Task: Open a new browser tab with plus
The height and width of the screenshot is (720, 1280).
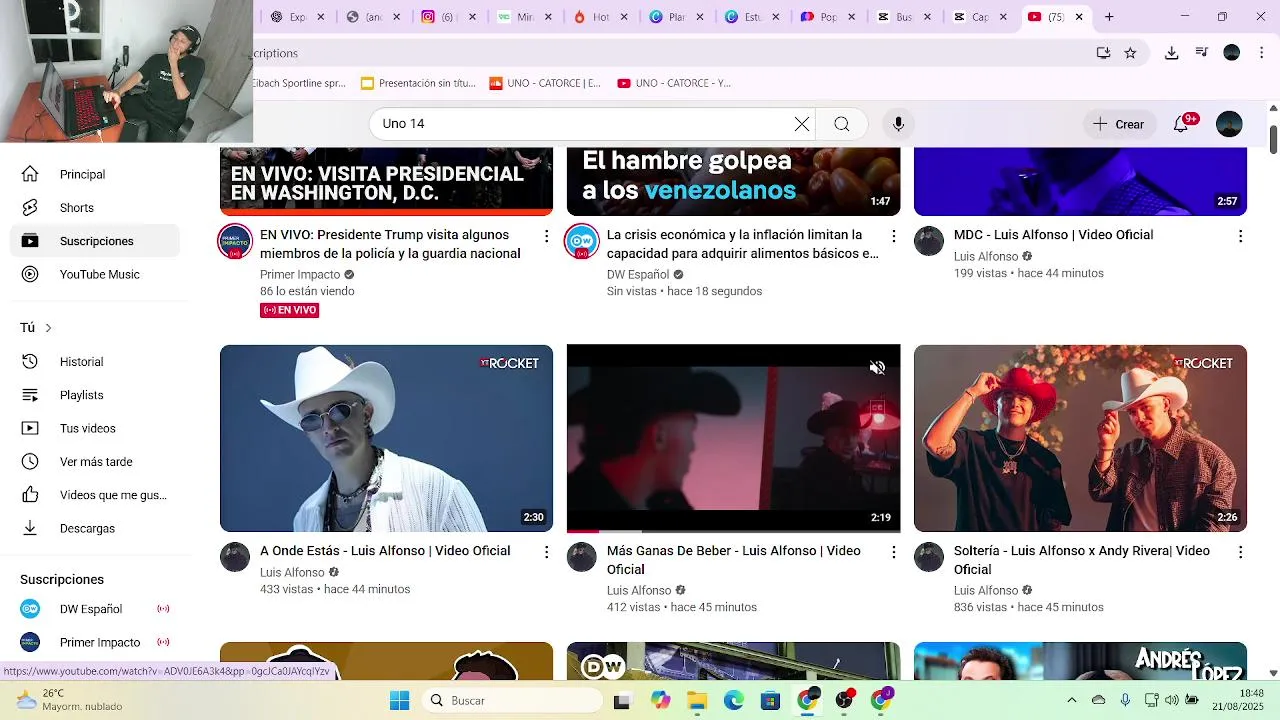Action: tap(1109, 17)
